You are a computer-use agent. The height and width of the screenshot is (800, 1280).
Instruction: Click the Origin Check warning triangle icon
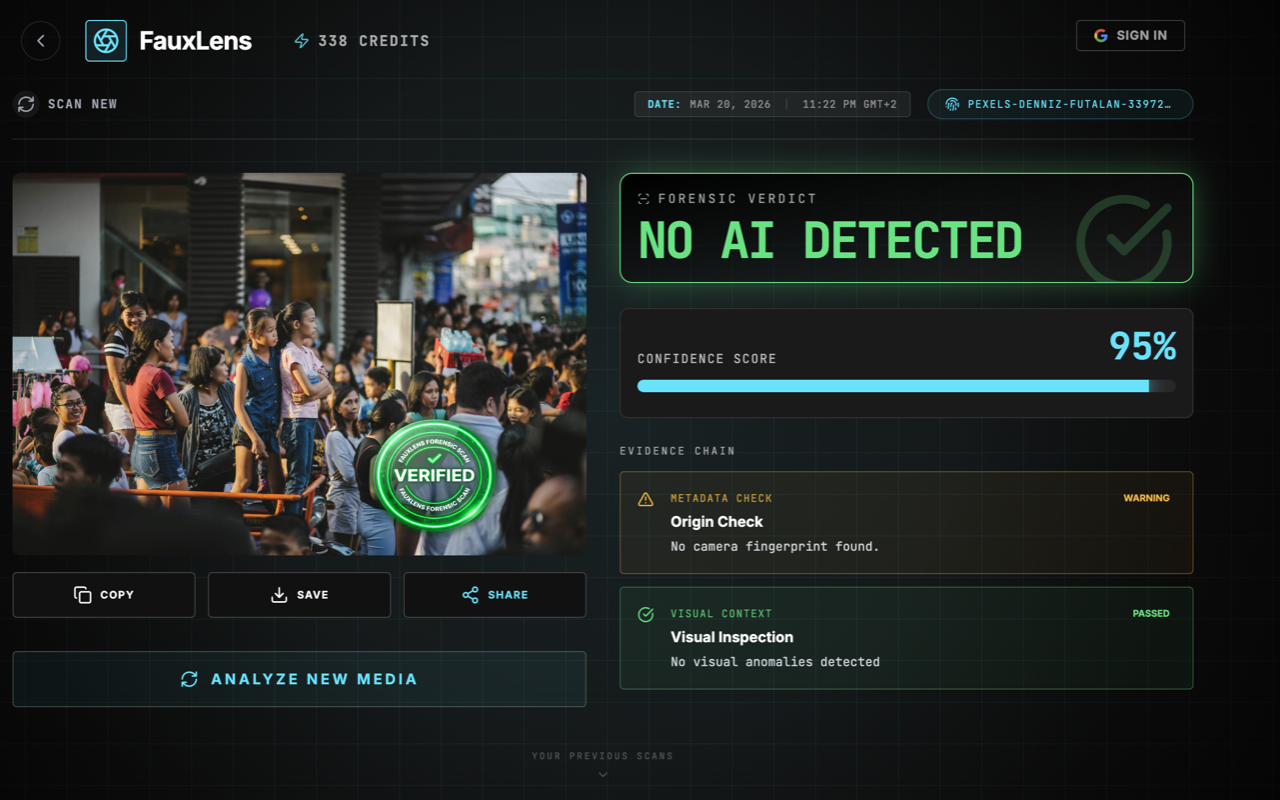(646, 499)
